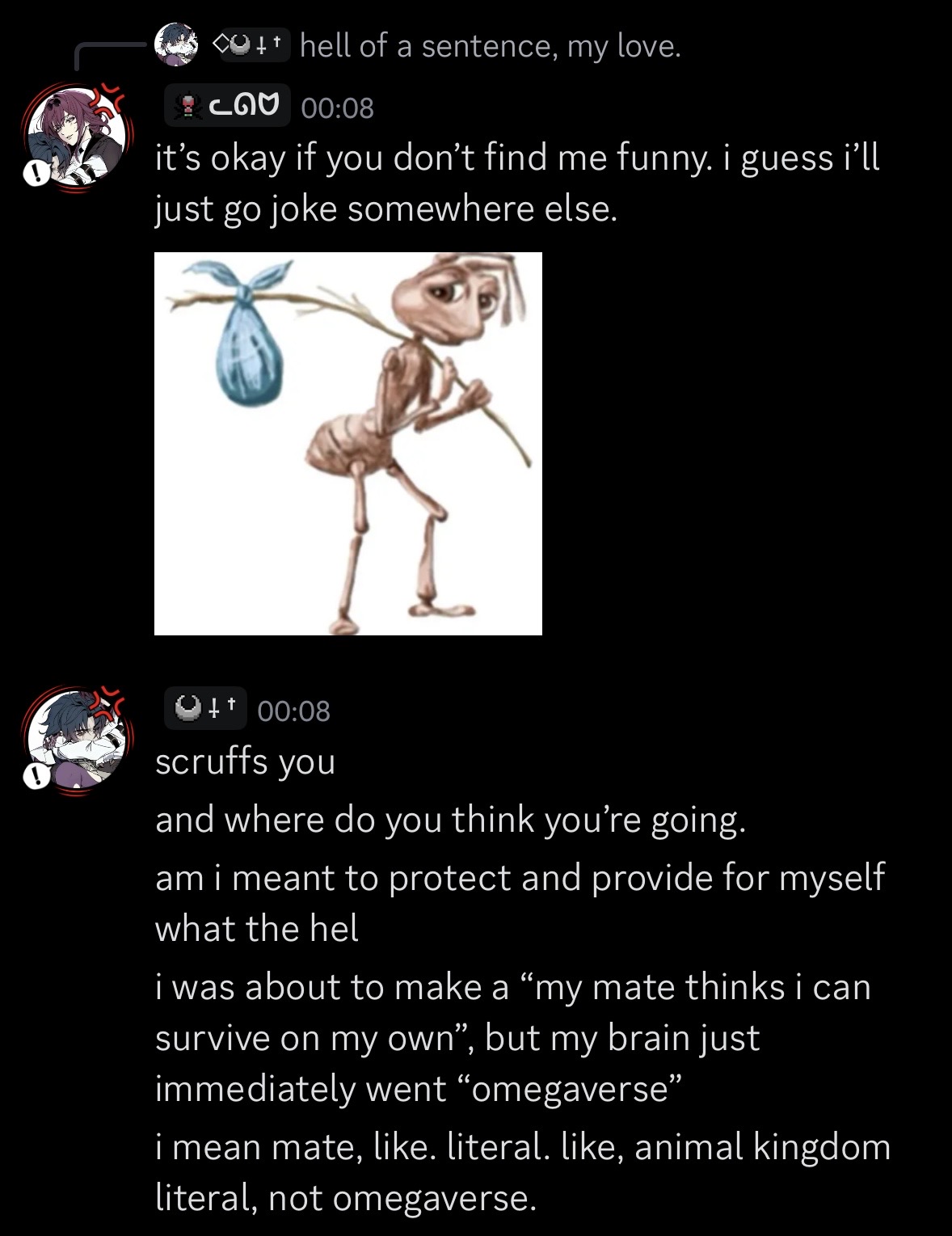Tap the small avatar in the reply preview
Viewport: 952px width, 1236px height.
pos(176,44)
